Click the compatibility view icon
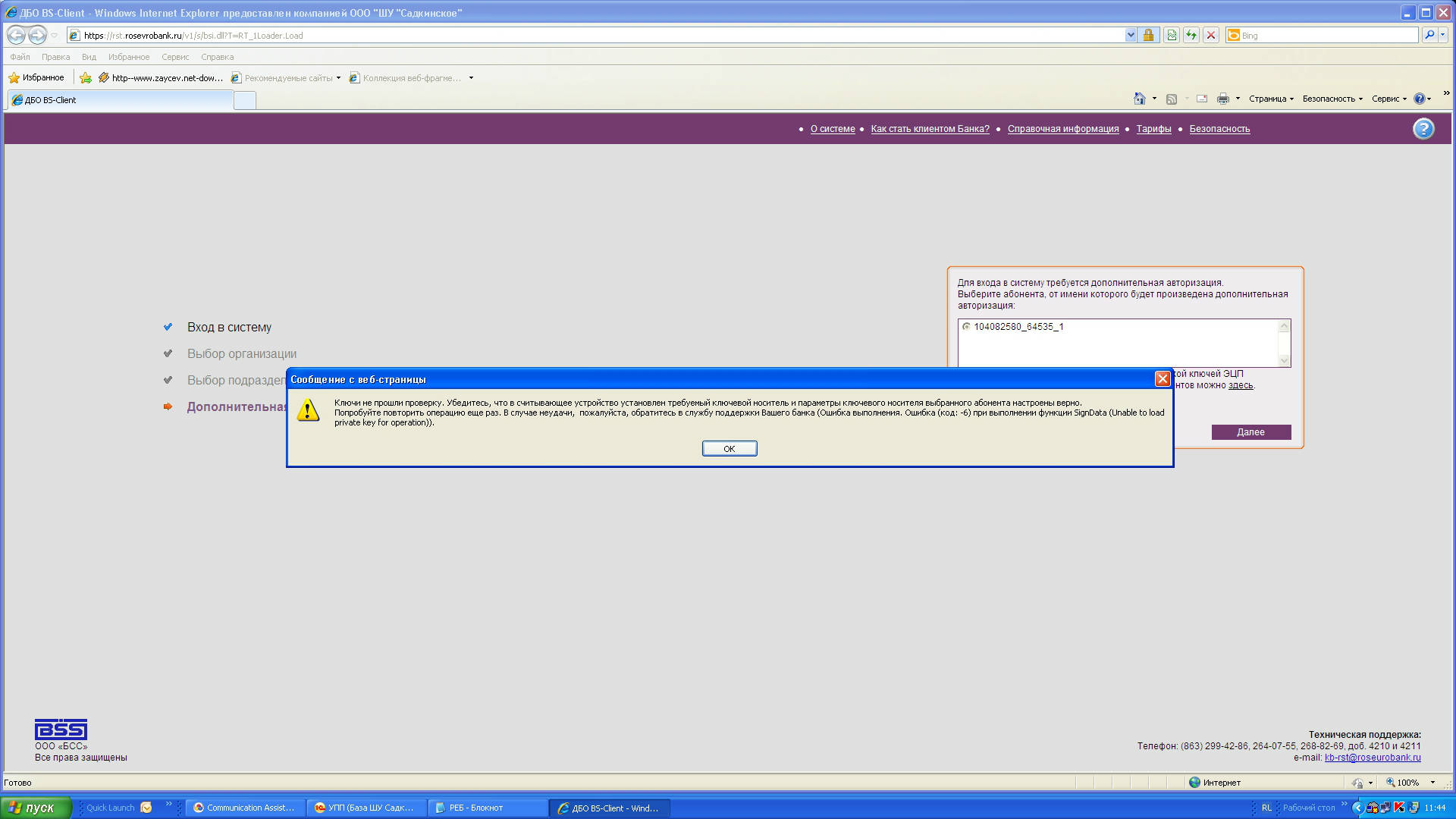Image resolution: width=1456 pixels, height=819 pixels. (x=1172, y=36)
